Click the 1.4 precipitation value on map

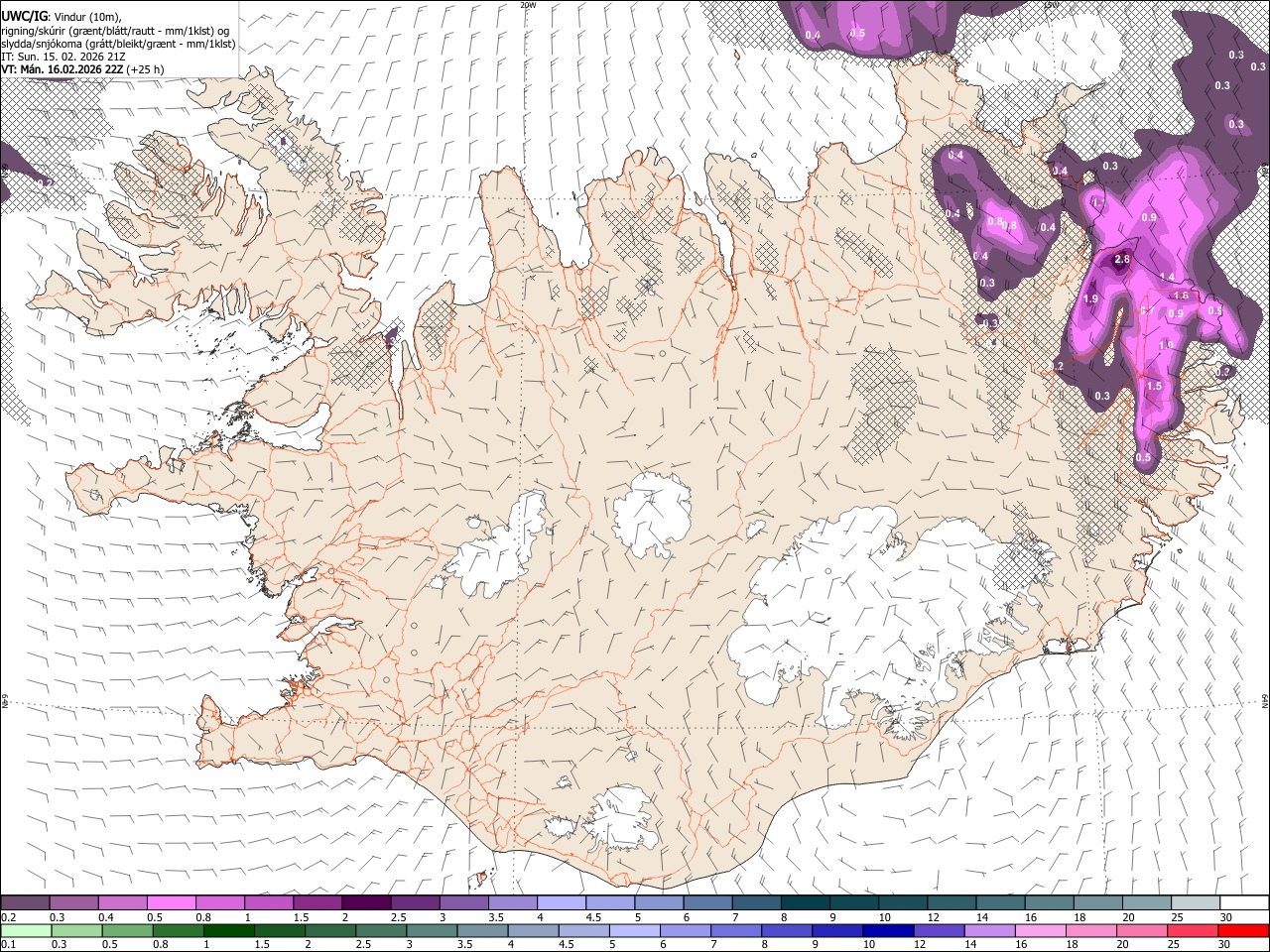pyautogui.click(x=1167, y=278)
